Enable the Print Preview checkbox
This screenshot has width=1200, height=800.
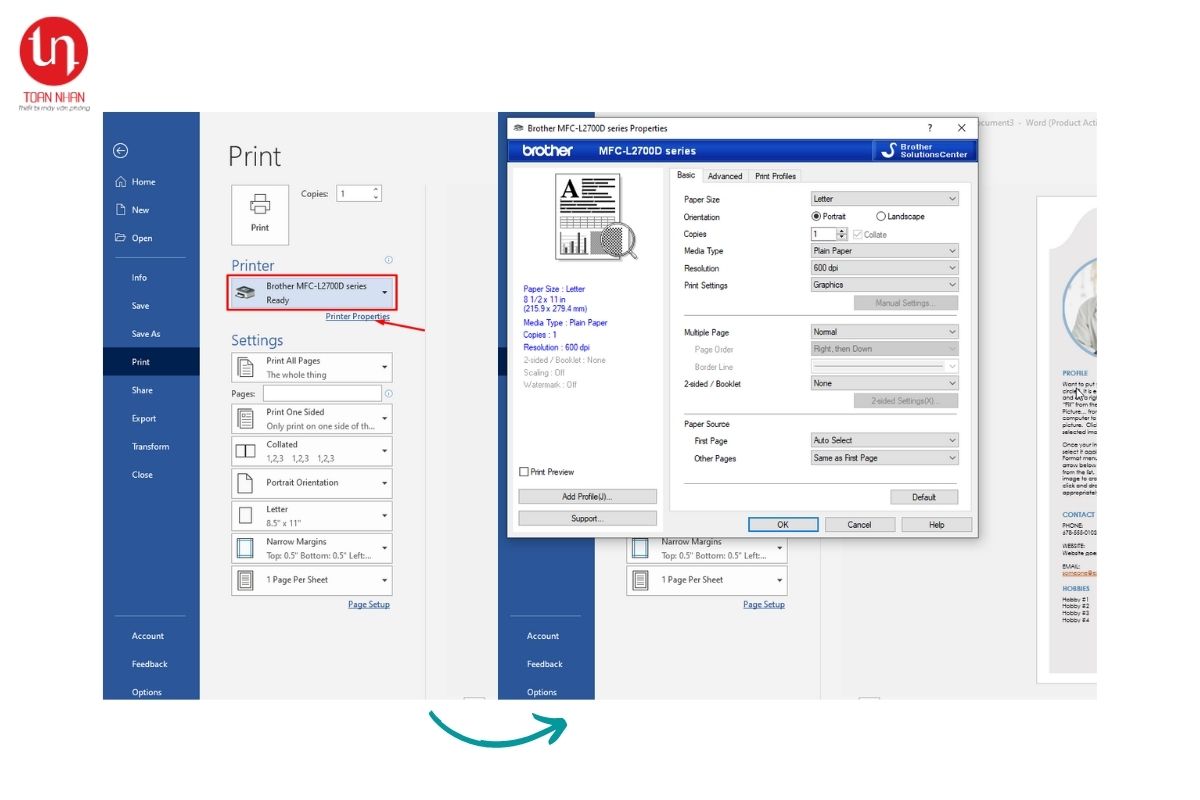tap(524, 472)
